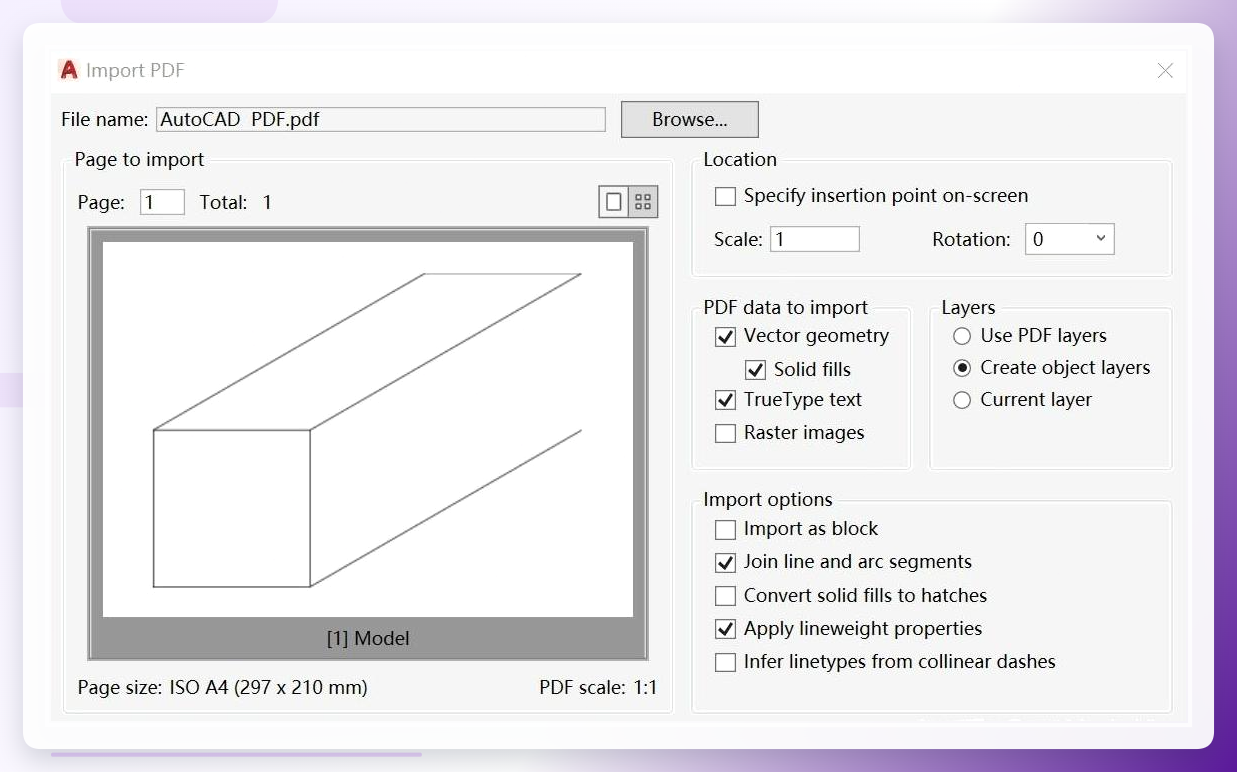This screenshot has width=1237, height=772.
Task: Enable Specify insertion point on-screen
Action: tap(725, 196)
